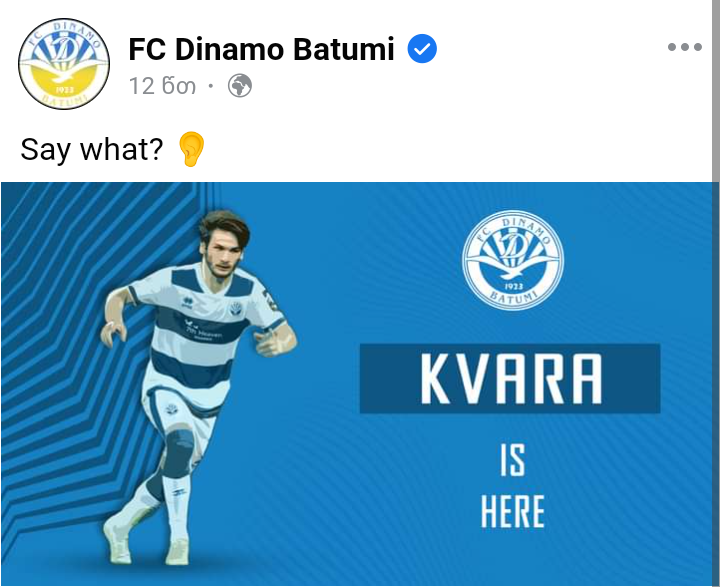Click the globe public-audience icon
Screen dimensions: 720x587
240,86
